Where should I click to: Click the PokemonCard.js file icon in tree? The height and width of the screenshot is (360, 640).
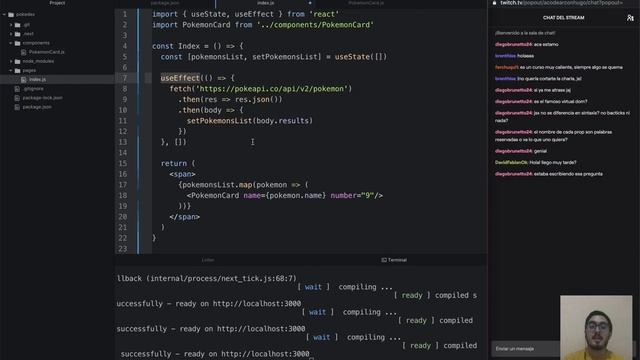24,52
